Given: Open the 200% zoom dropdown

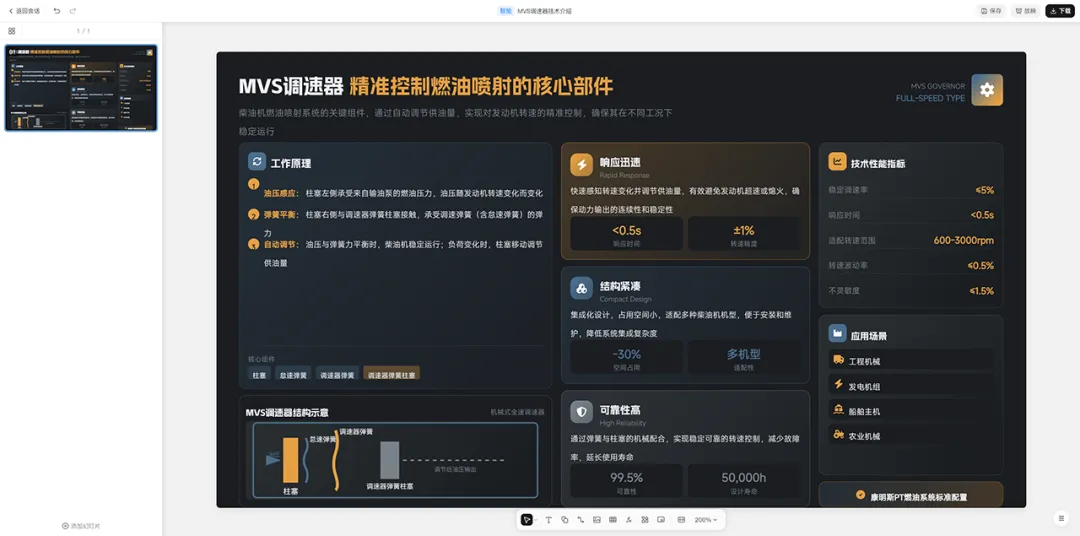Looking at the screenshot, I should click(x=705, y=519).
